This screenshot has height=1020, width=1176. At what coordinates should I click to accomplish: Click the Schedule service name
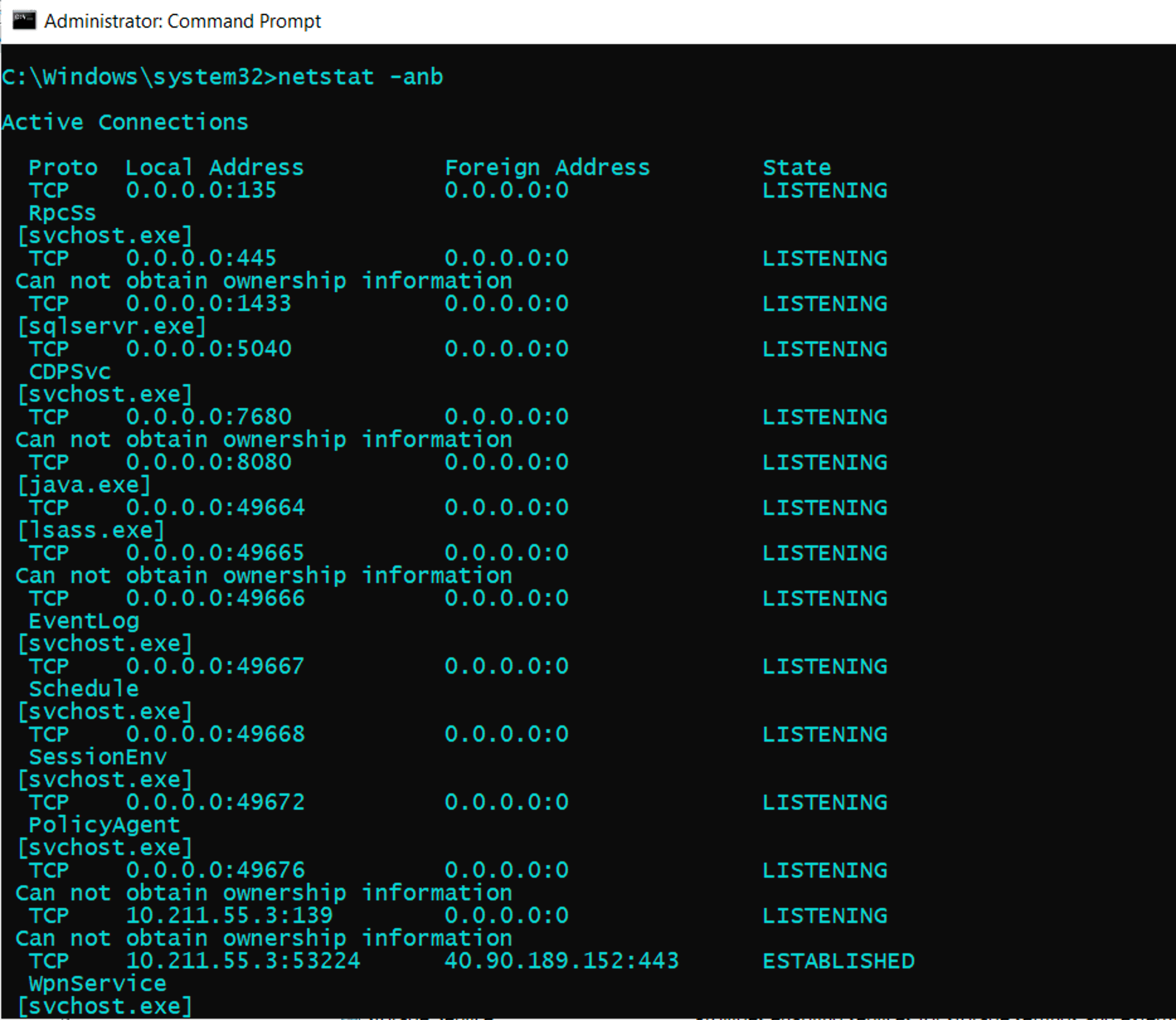[x=84, y=689]
